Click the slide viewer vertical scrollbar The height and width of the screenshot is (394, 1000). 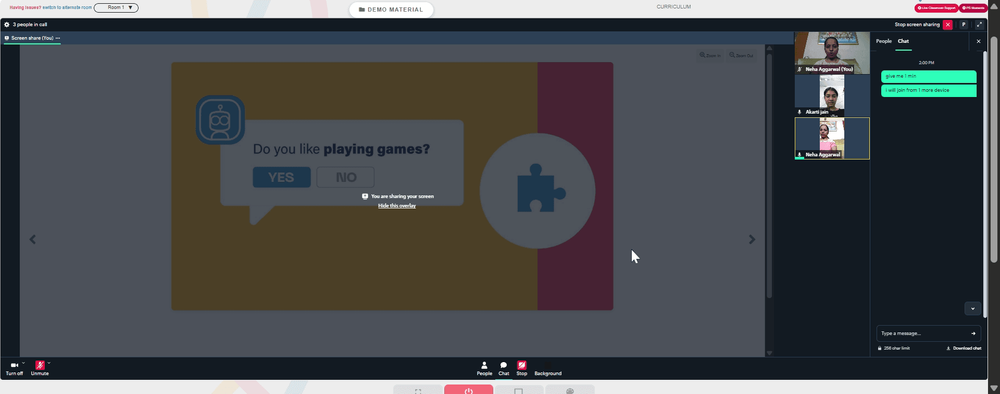(x=769, y=175)
